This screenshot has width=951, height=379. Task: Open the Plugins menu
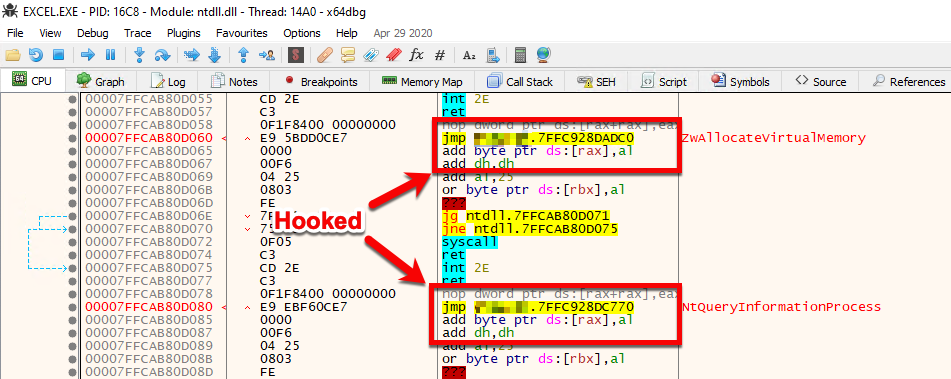pos(184,33)
